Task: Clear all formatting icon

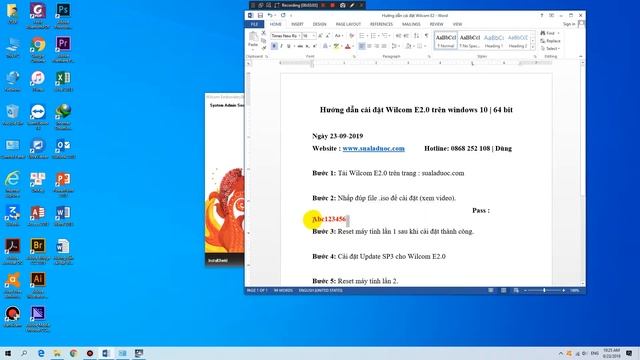Action: coord(351,36)
